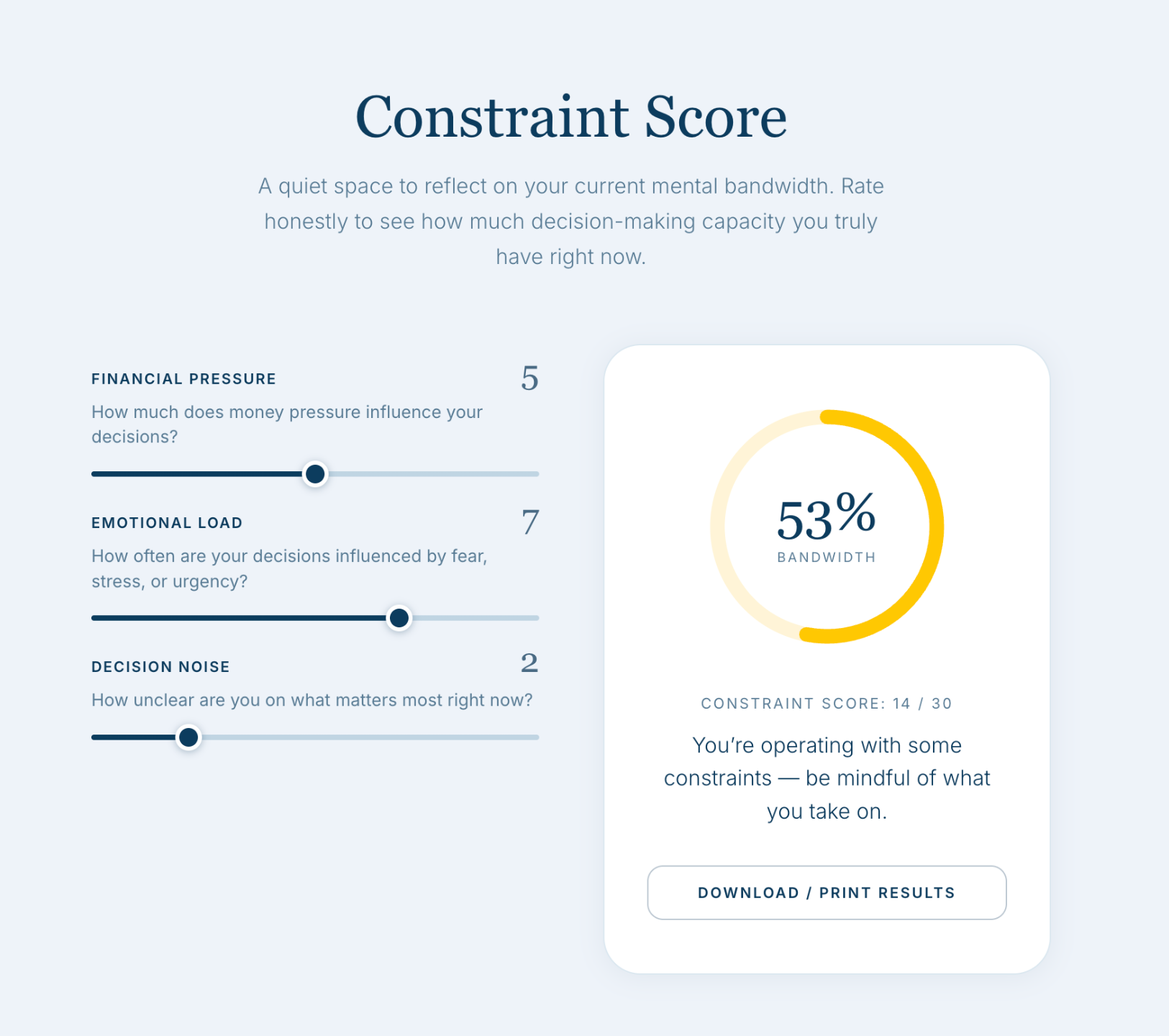Image resolution: width=1169 pixels, height=1036 pixels.
Task: Click the 'operating with some constraints' message
Action: pos(827,778)
